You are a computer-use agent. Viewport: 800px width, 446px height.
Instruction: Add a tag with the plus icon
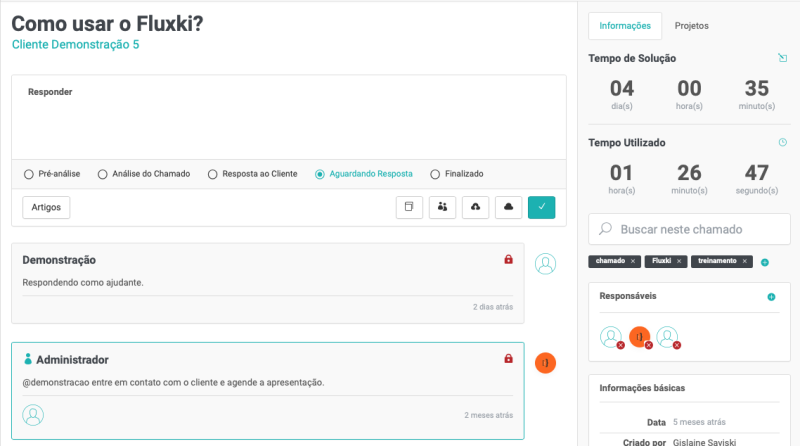pos(765,262)
